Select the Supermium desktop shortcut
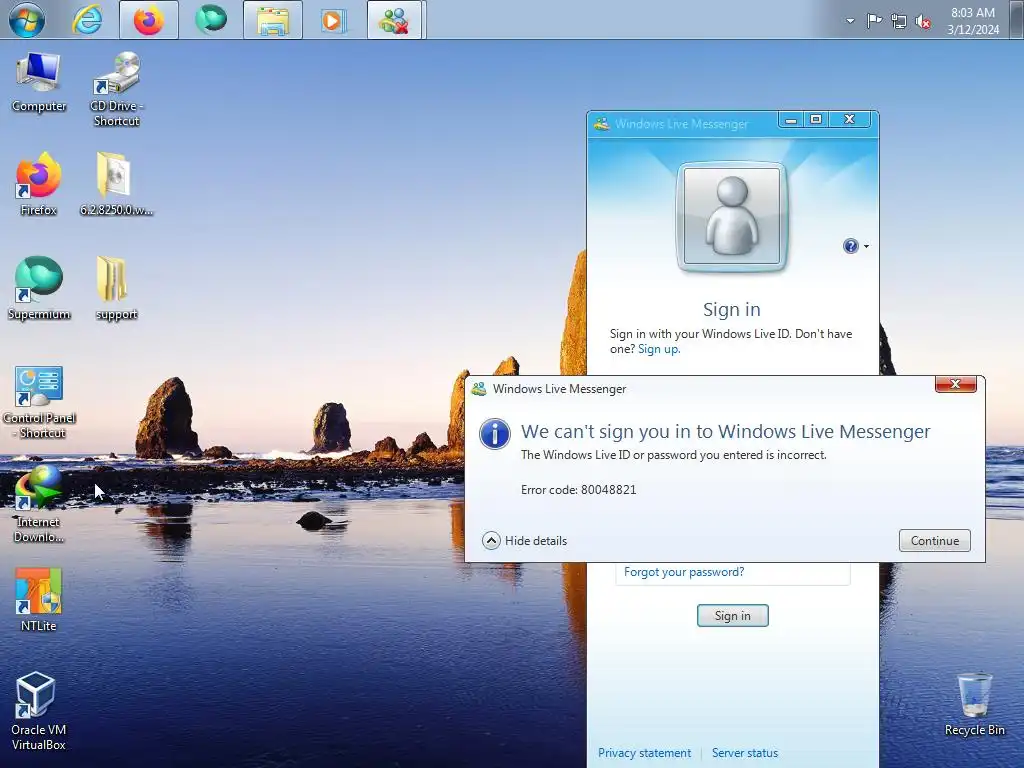The image size is (1024, 768). tap(39, 288)
